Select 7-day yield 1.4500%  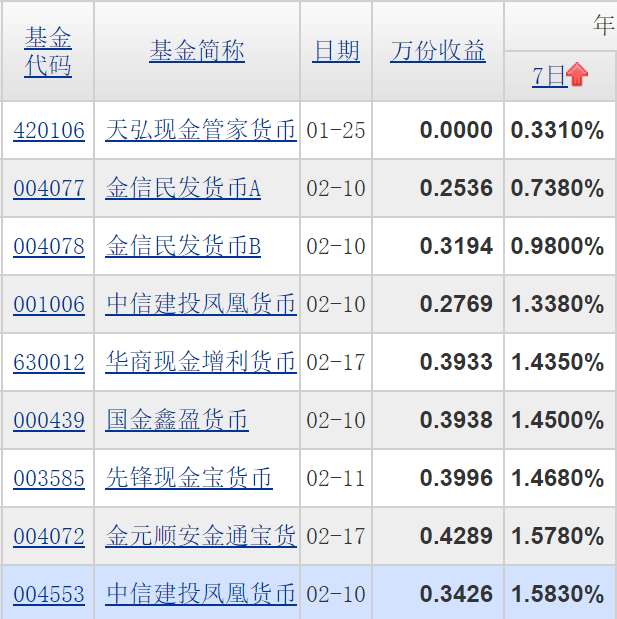[557, 420]
